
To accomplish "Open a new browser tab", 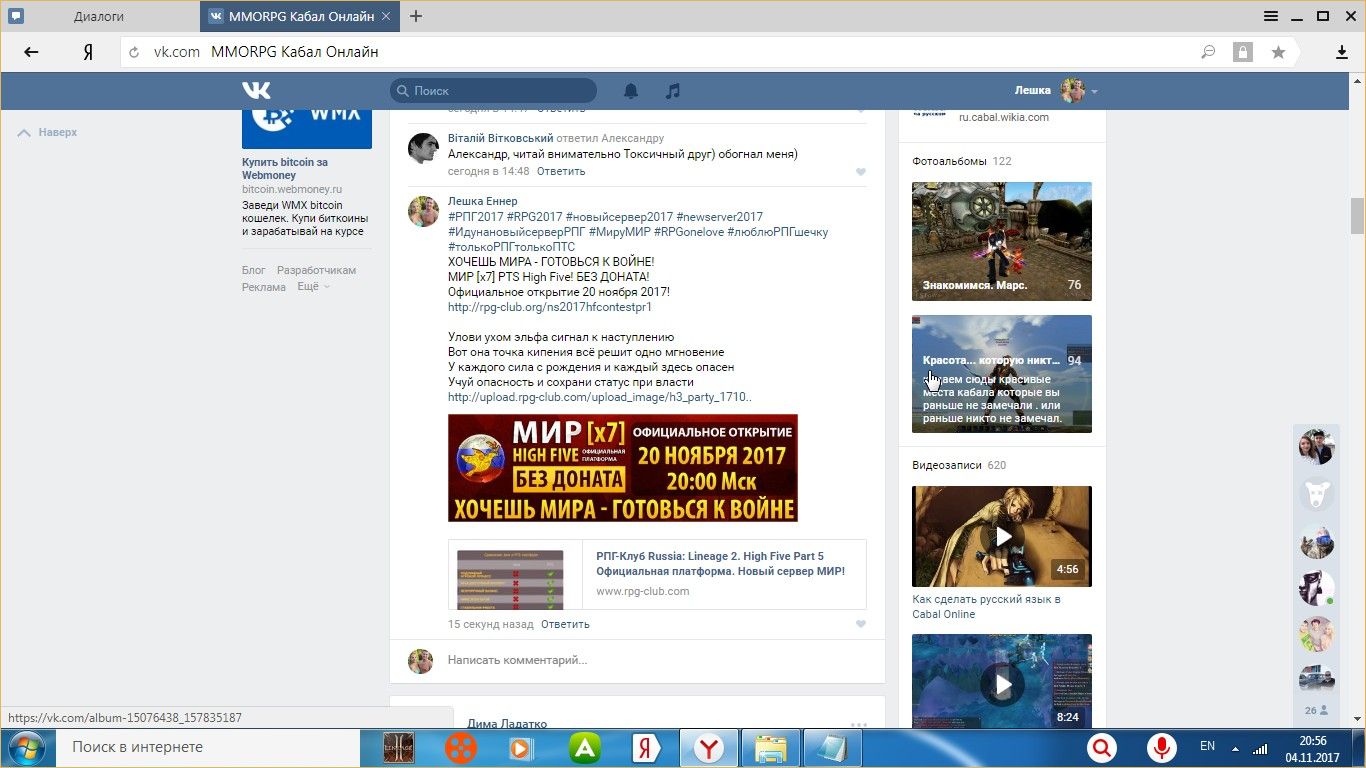I will click(416, 16).
